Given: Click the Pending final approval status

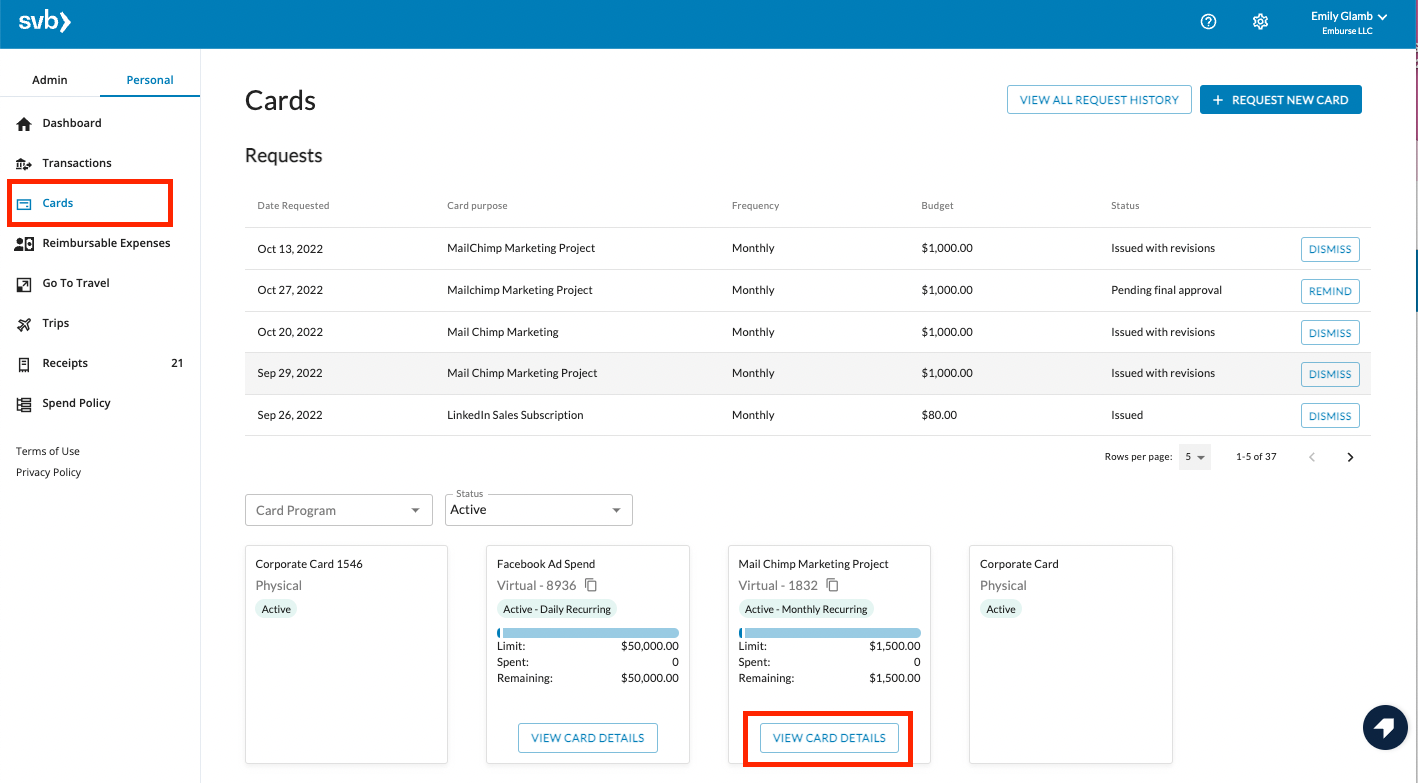Looking at the screenshot, I should tap(1166, 290).
